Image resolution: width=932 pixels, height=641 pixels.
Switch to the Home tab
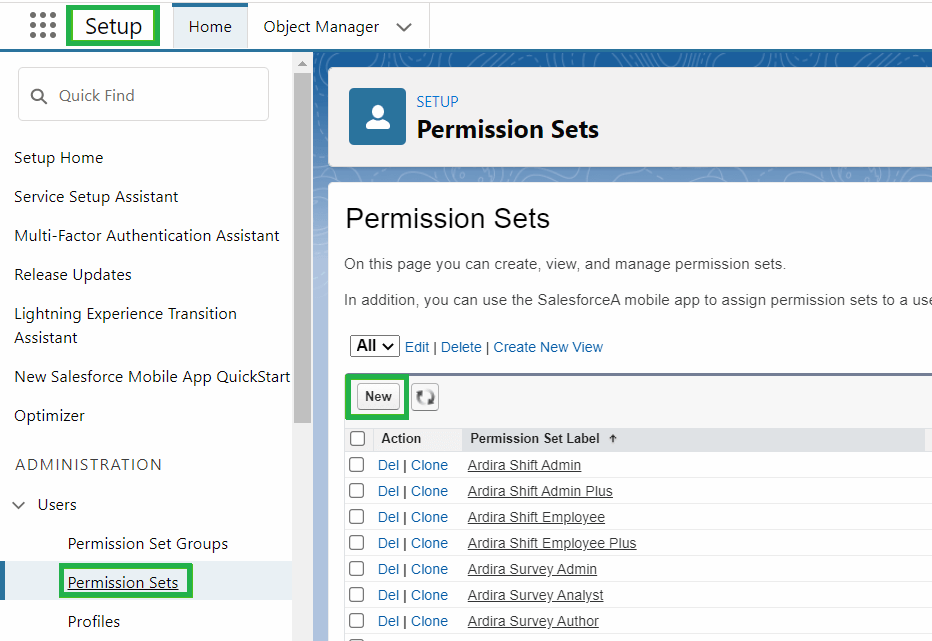pos(209,25)
